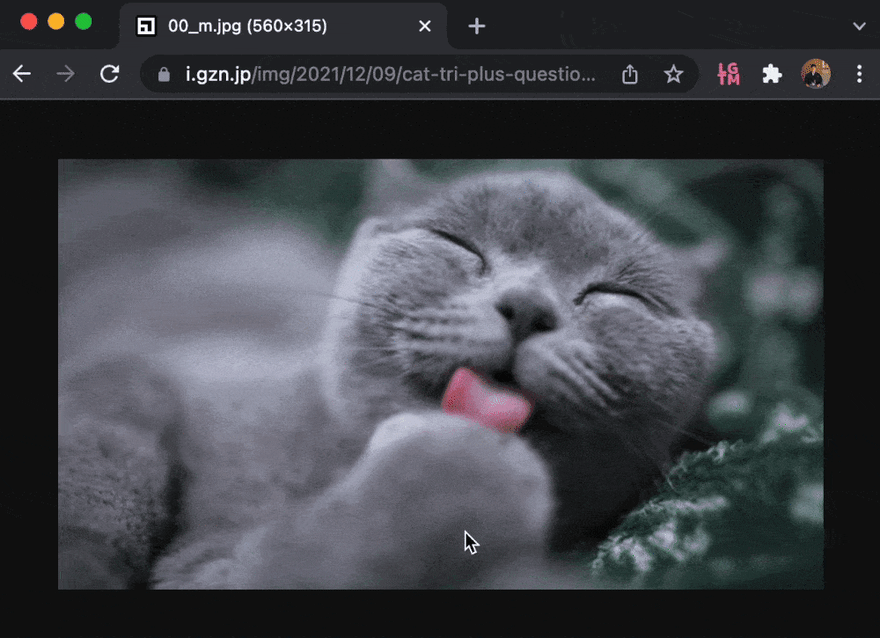Open a new tab
Image resolution: width=880 pixels, height=638 pixels.
476,26
